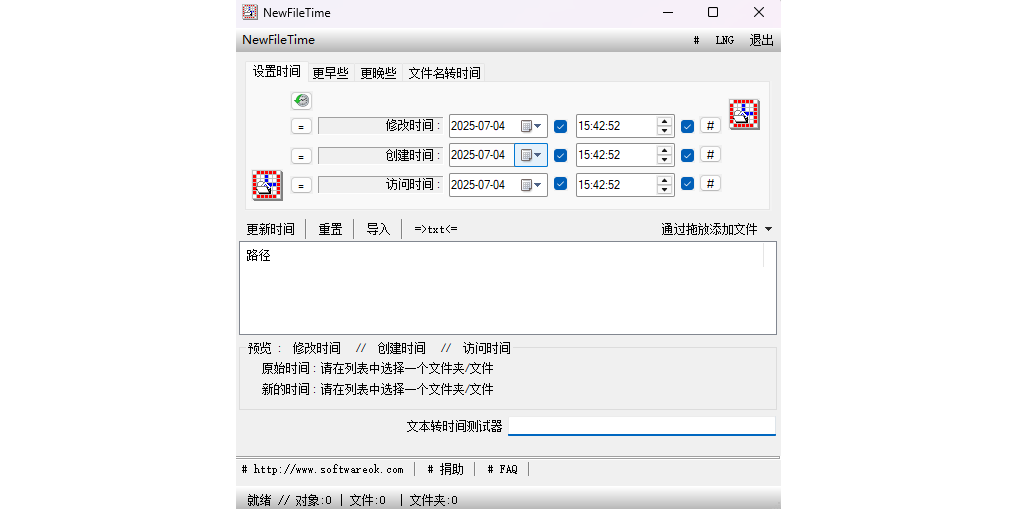Click the # button in 创建时间 row
Image resolution: width=1018 pixels, height=509 pixels.
click(x=710, y=155)
